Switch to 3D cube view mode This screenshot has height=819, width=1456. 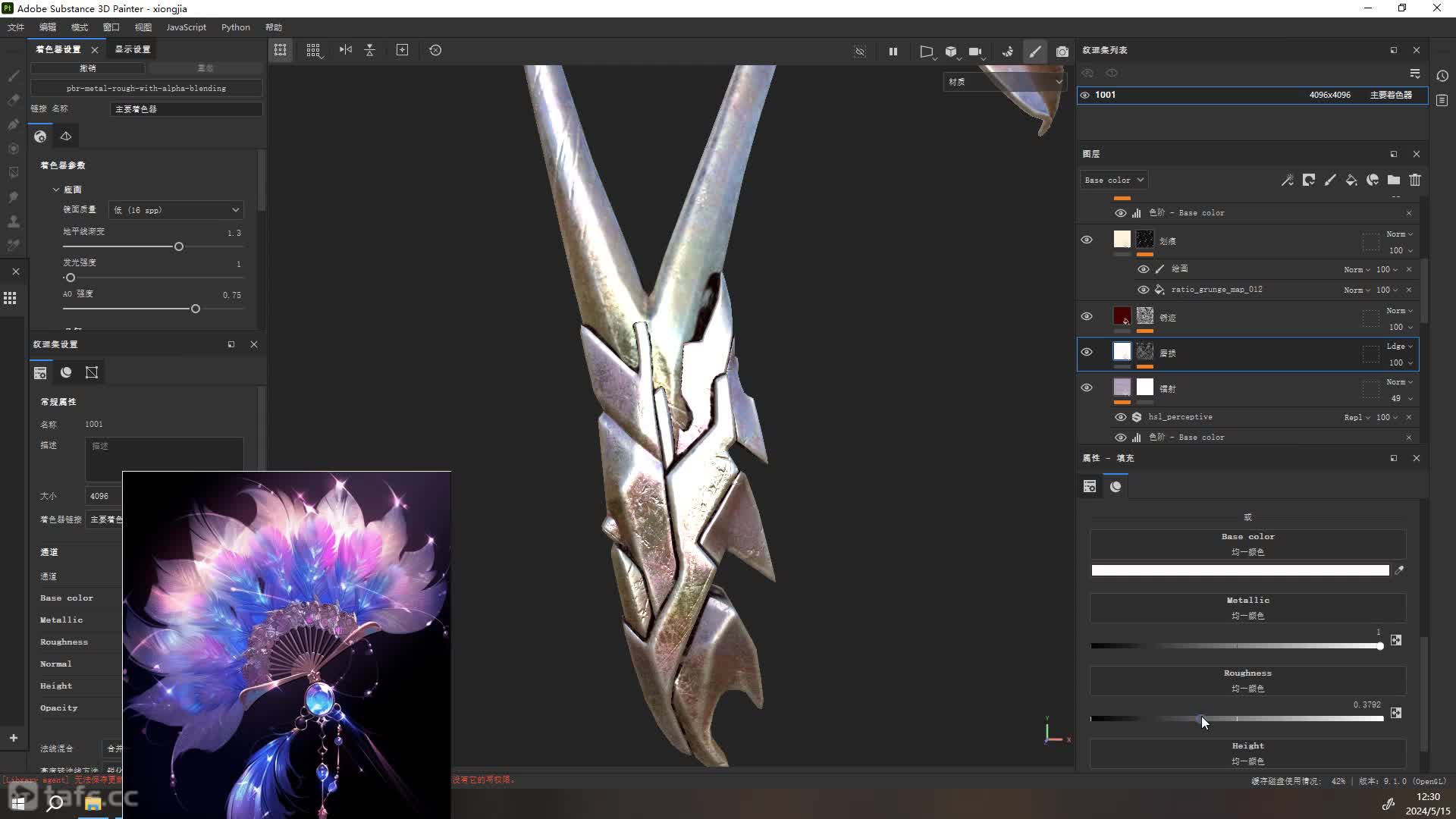click(x=951, y=52)
